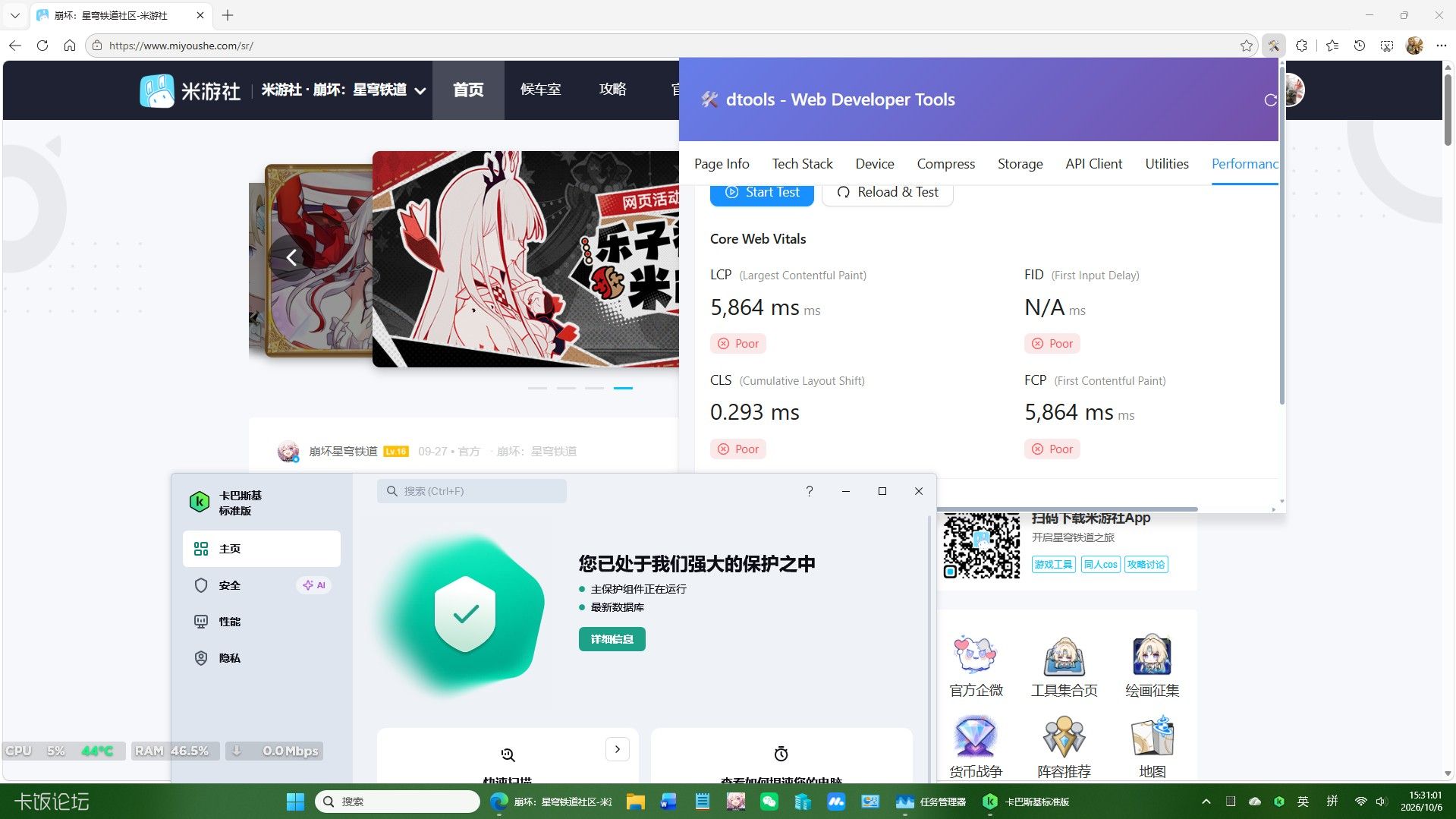Click the 游戏工具 tag link
1456x819 pixels.
pyautogui.click(x=1053, y=564)
